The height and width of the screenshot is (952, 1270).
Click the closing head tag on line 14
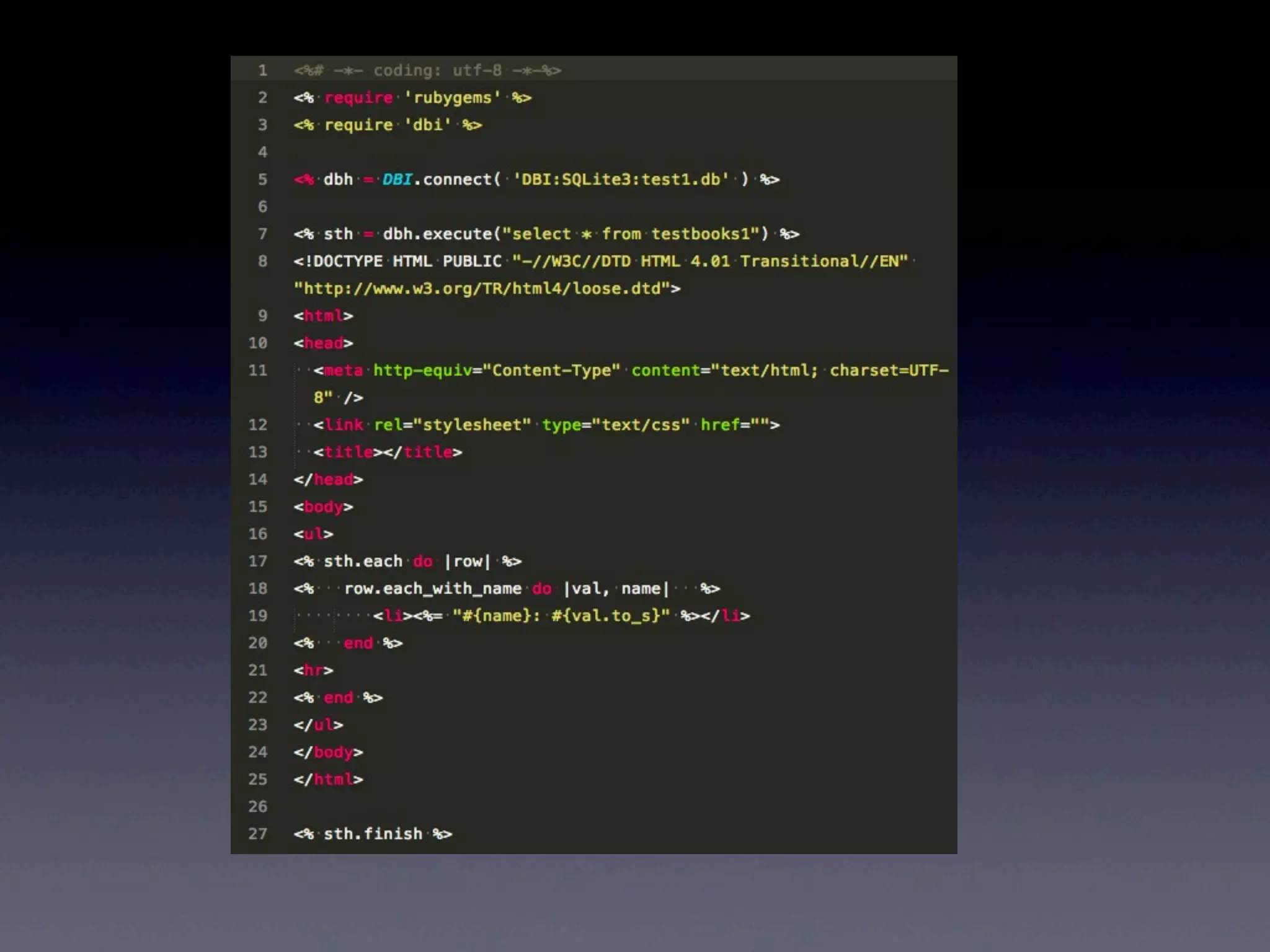[x=328, y=480]
